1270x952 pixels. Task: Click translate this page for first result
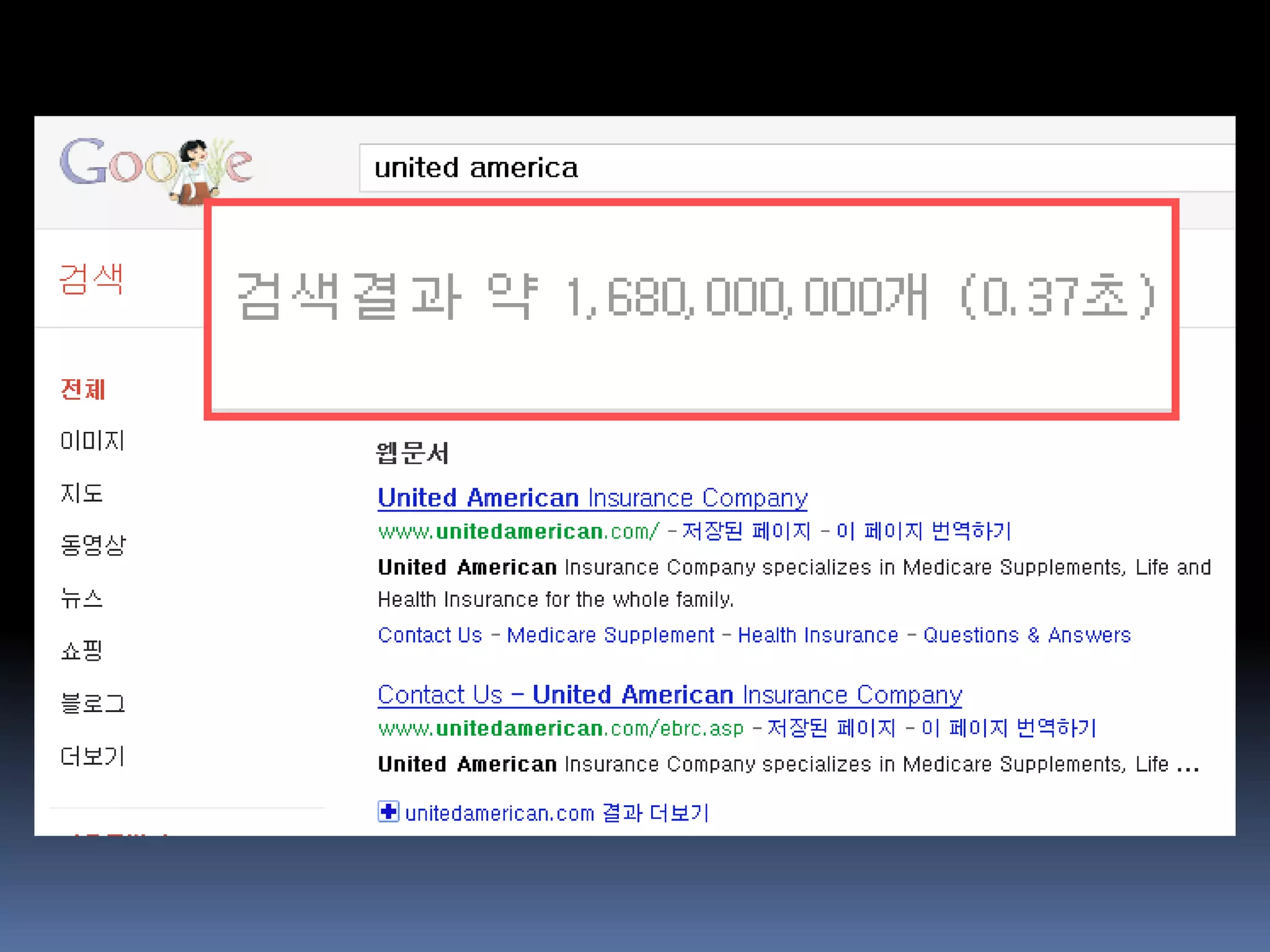(x=923, y=531)
